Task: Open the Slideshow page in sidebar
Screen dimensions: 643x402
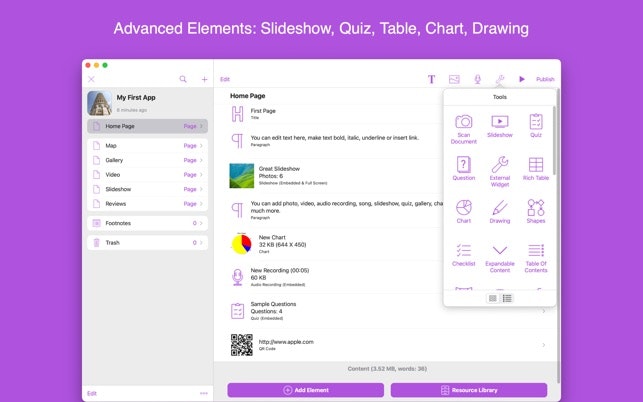Action: pos(147,189)
